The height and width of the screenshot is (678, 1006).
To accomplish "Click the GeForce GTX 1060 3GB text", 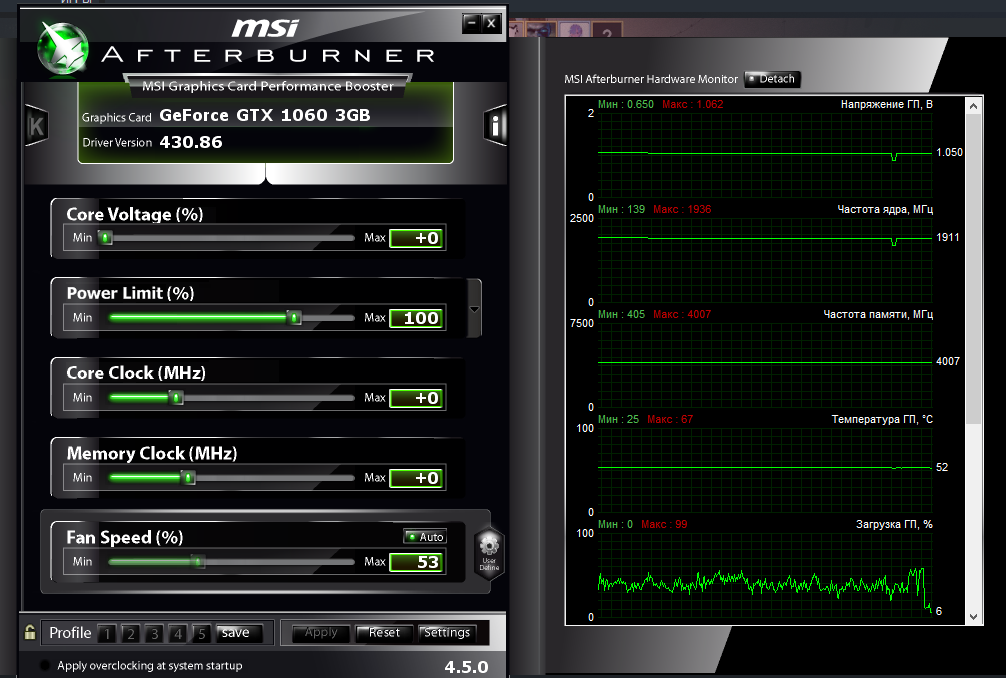I will [x=264, y=115].
